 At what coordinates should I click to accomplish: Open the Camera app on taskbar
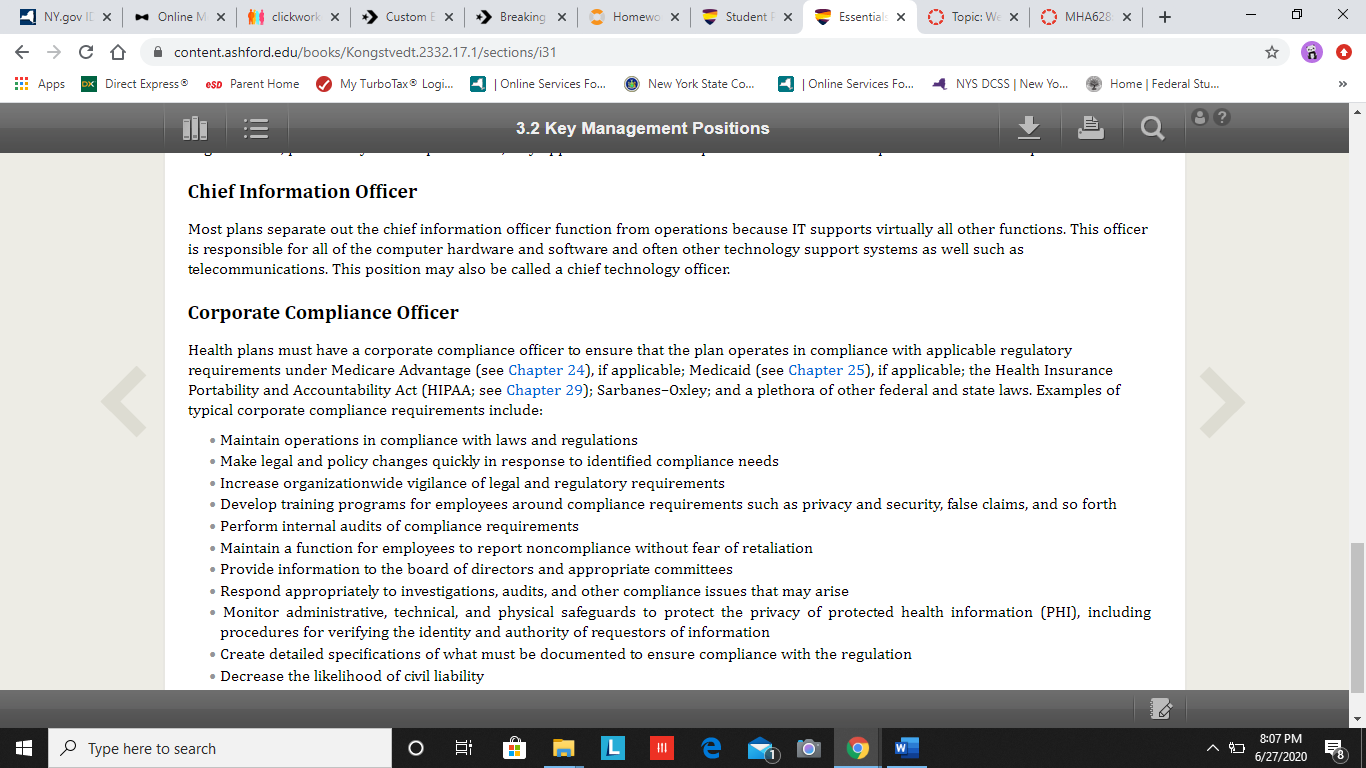[809, 748]
